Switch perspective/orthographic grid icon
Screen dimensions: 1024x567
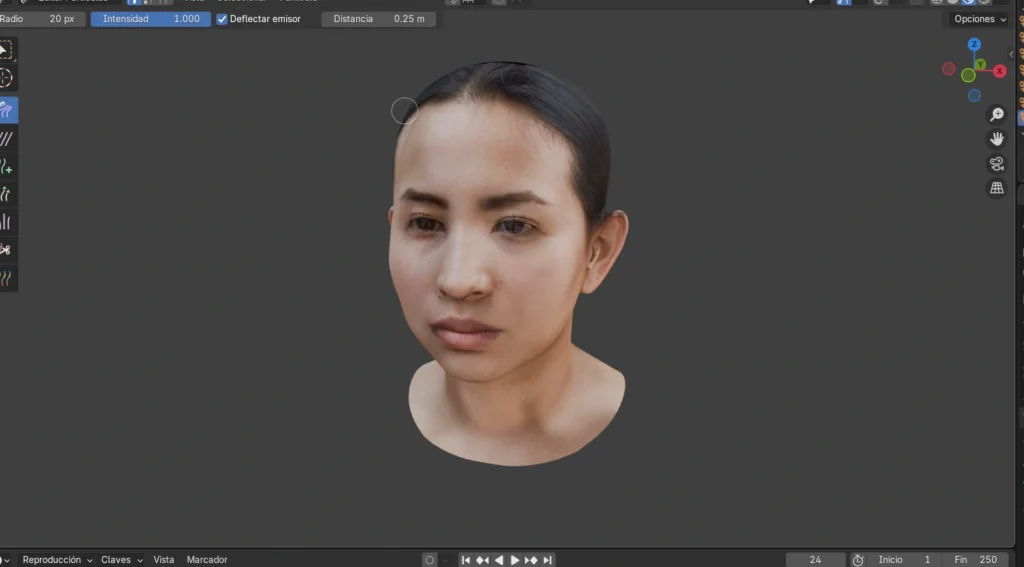tap(997, 188)
